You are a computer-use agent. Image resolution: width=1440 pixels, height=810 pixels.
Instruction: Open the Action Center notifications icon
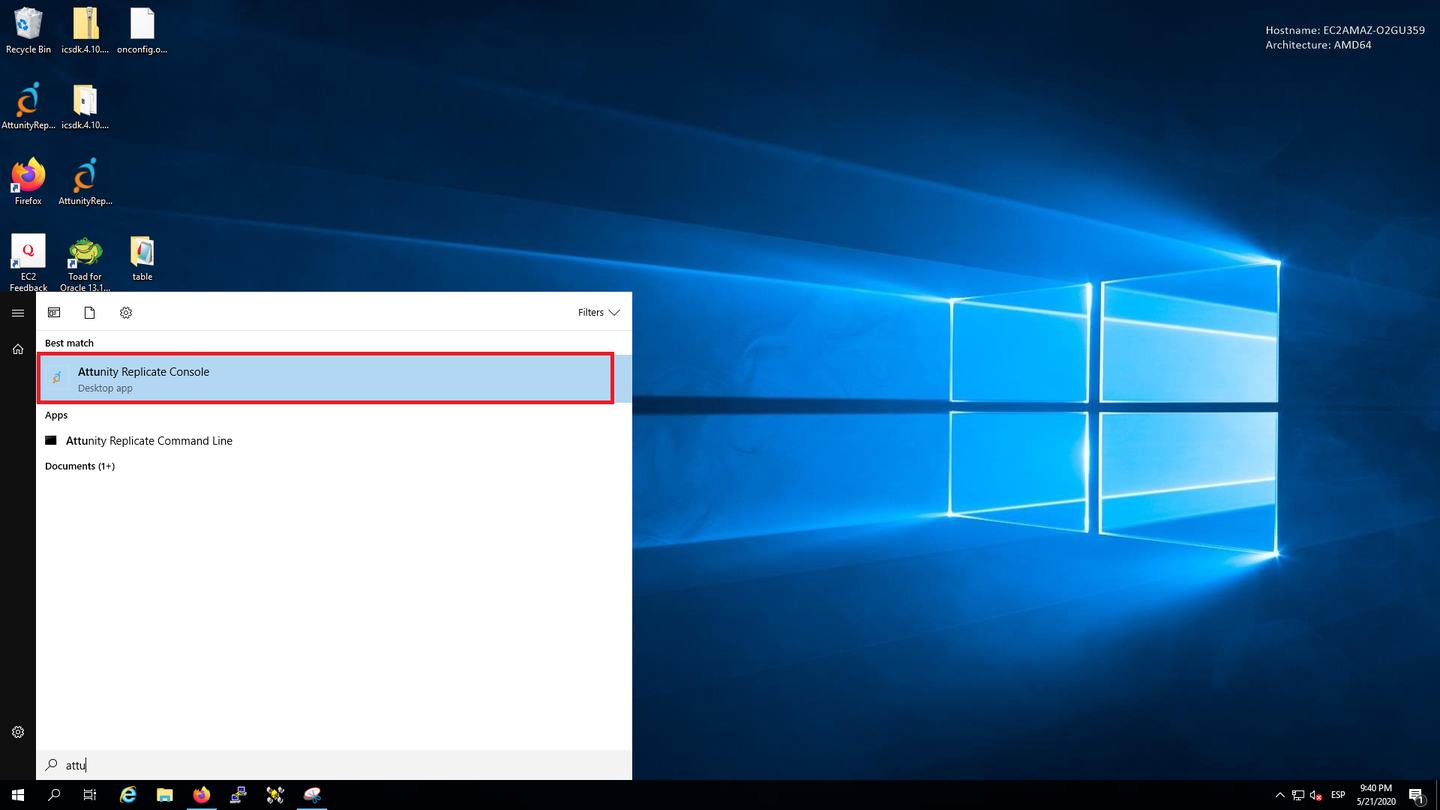point(1416,795)
